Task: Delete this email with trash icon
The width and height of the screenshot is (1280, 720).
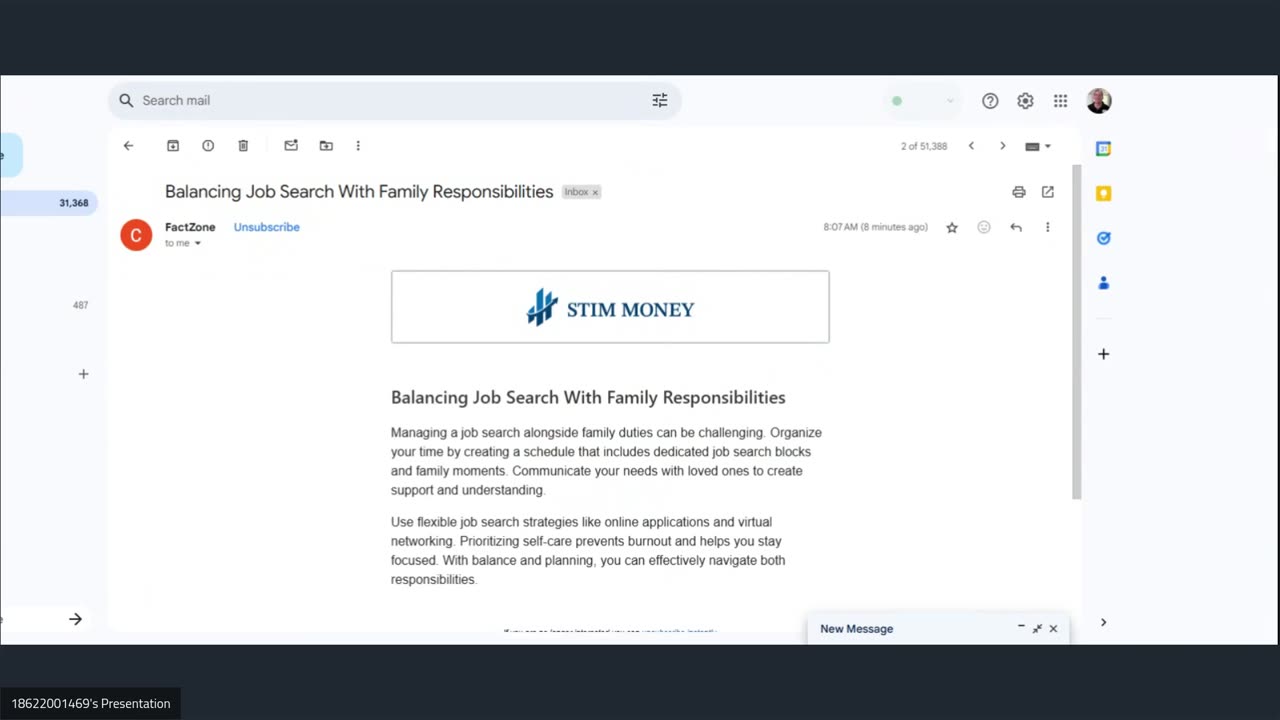Action: 243,146
